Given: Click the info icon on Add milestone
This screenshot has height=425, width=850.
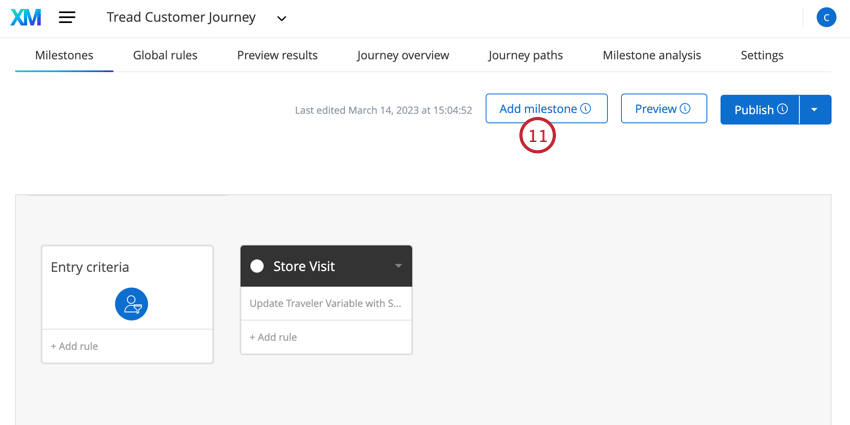Looking at the screenshot, I should [x=585, y=108].
